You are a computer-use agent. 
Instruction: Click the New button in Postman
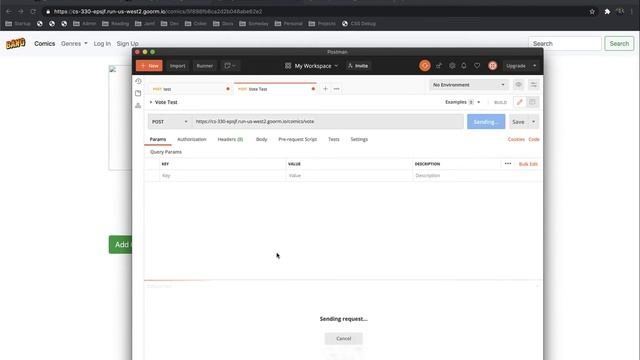(149, 66)
